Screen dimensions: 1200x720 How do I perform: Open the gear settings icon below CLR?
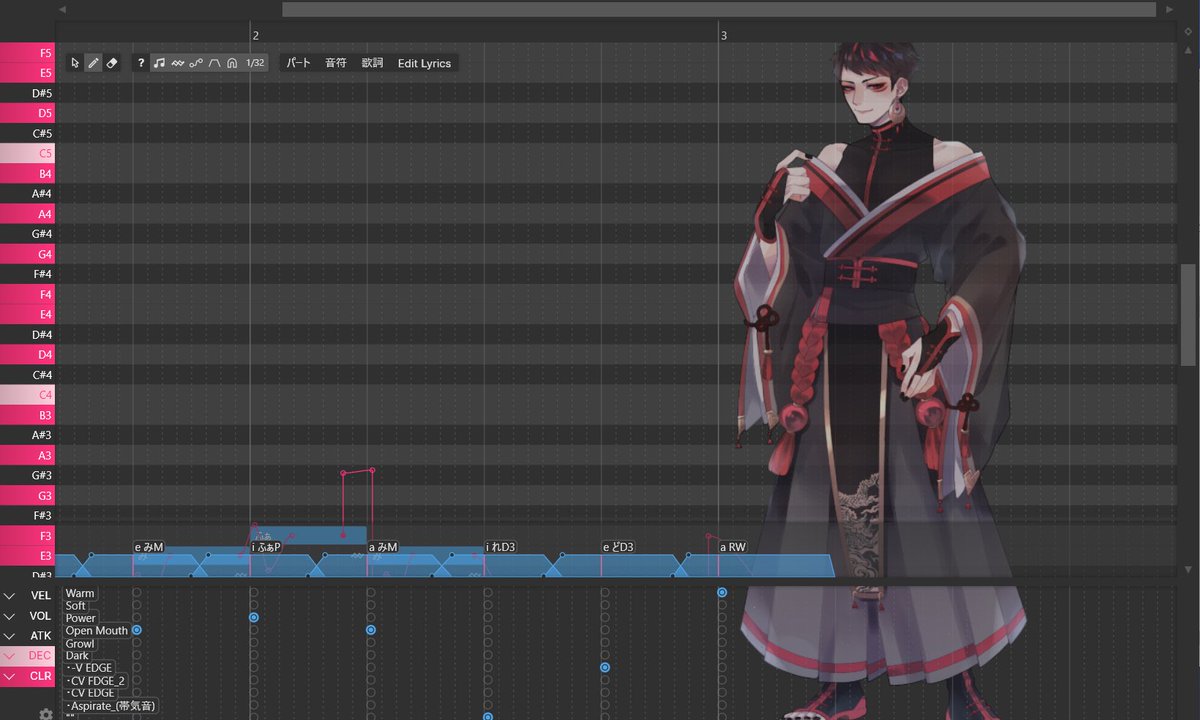[x=45, y=713]
